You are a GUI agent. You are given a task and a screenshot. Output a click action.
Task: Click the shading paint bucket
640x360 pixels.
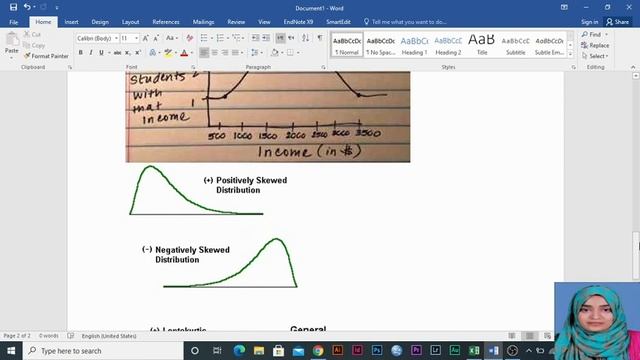click(275, 53)
